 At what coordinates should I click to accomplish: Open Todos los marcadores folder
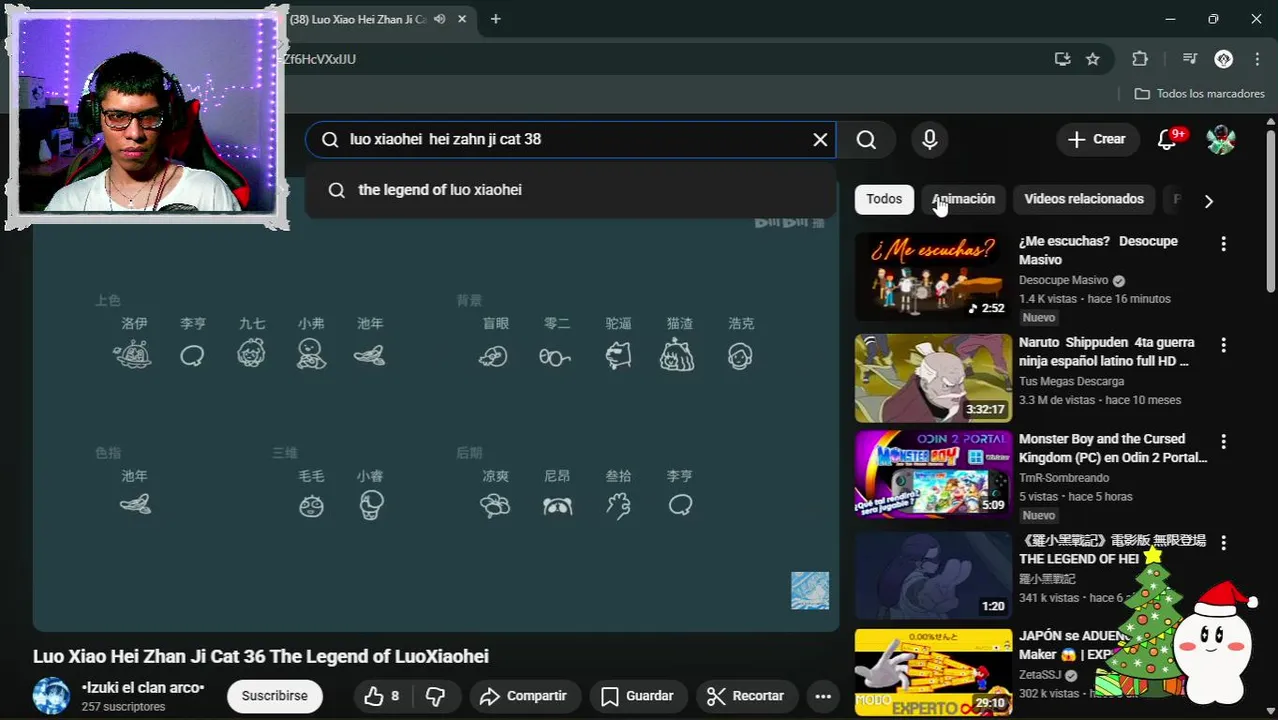coord(1200,94)
